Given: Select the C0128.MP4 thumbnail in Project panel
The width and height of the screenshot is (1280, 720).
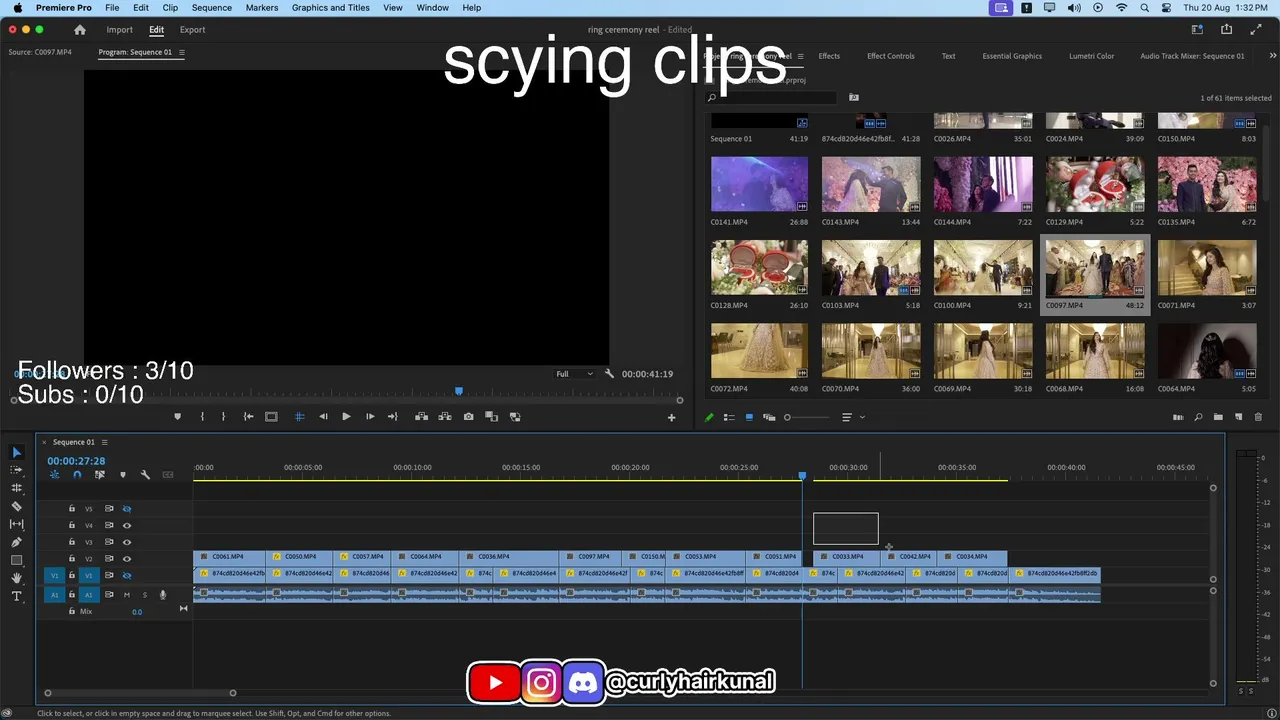Looking at the screenshot, I should (759, 267).
